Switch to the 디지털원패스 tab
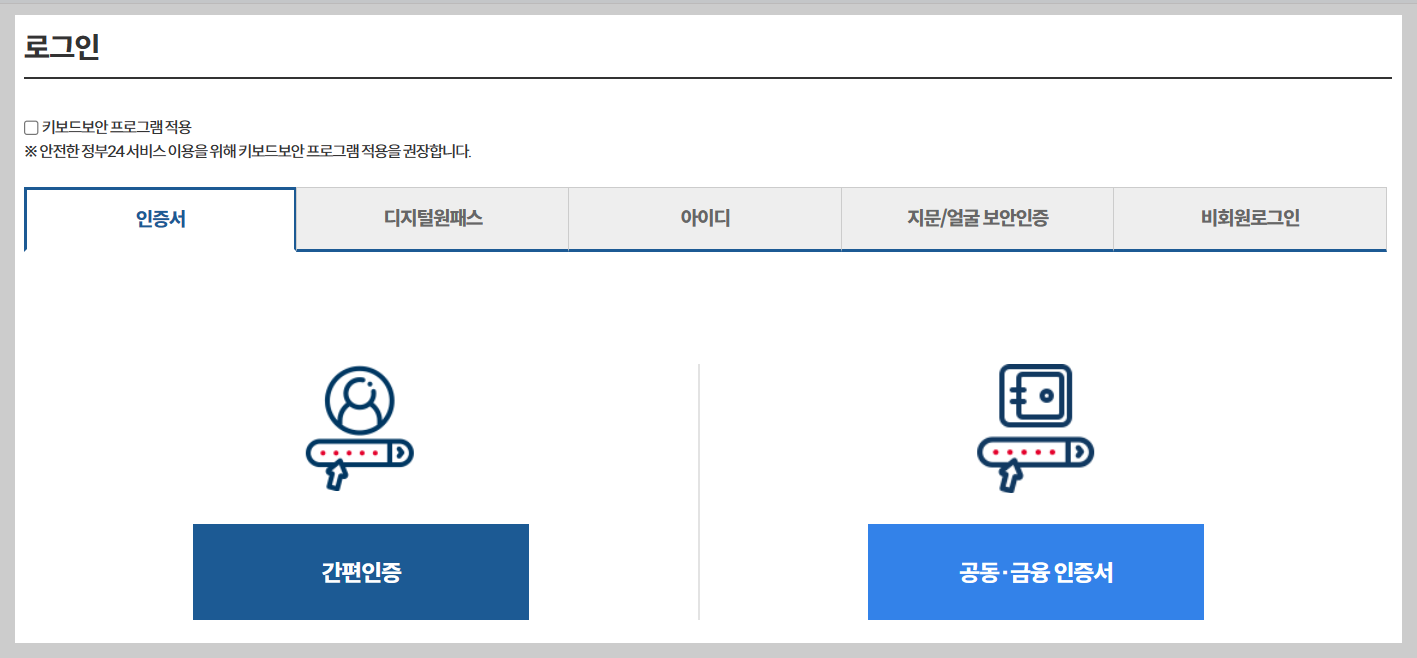This screenshot has width=1417, height=658. click(x=433, y=218)
